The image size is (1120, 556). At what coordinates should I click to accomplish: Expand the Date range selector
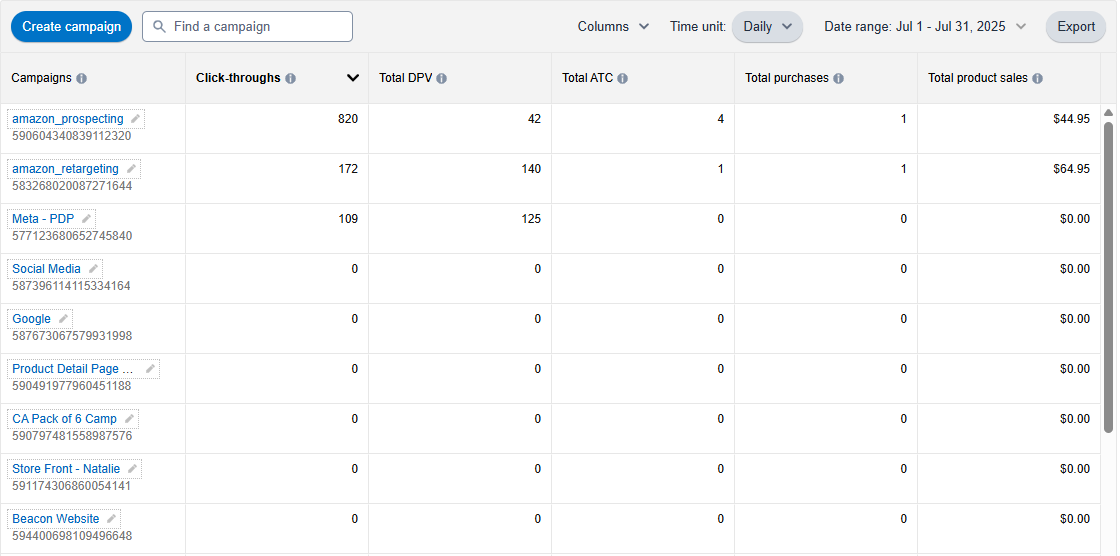[x=925, y=27]
